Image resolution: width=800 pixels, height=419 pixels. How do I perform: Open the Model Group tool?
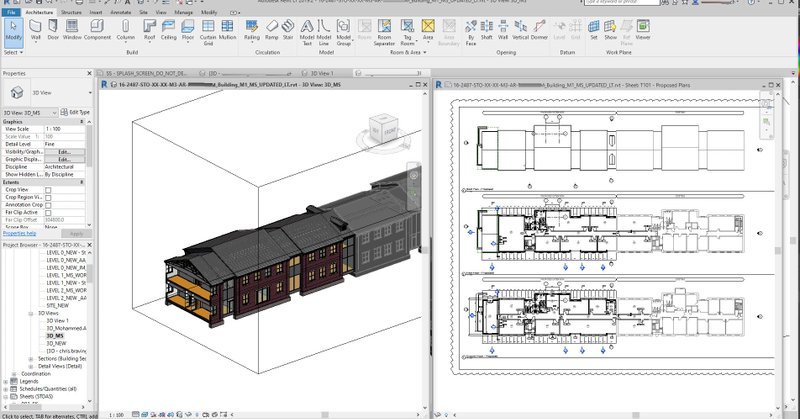pyautogui.click(x=343, y=32)
